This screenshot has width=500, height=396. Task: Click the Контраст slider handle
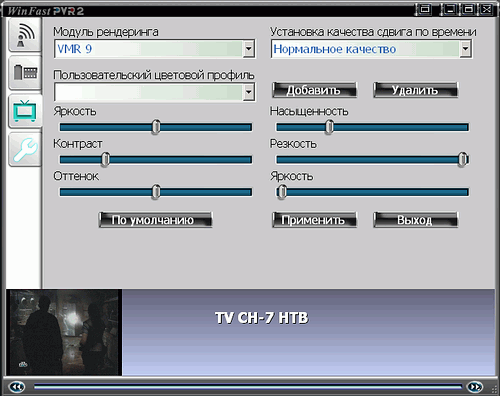tap(105, 159)
